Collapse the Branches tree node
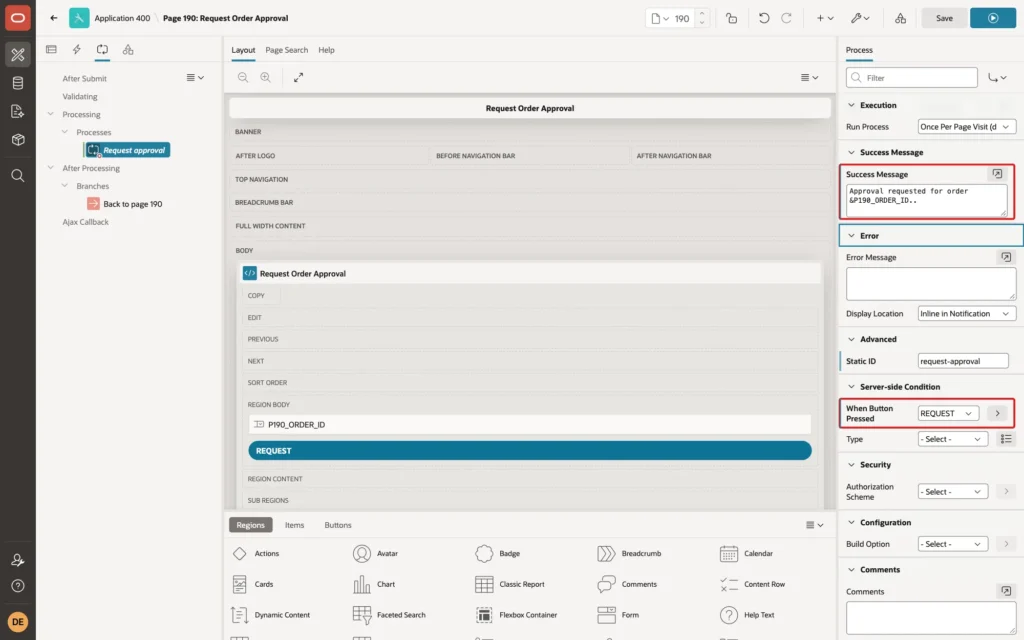The width and height of the screenshot is (1024, 640). [65, 185]
